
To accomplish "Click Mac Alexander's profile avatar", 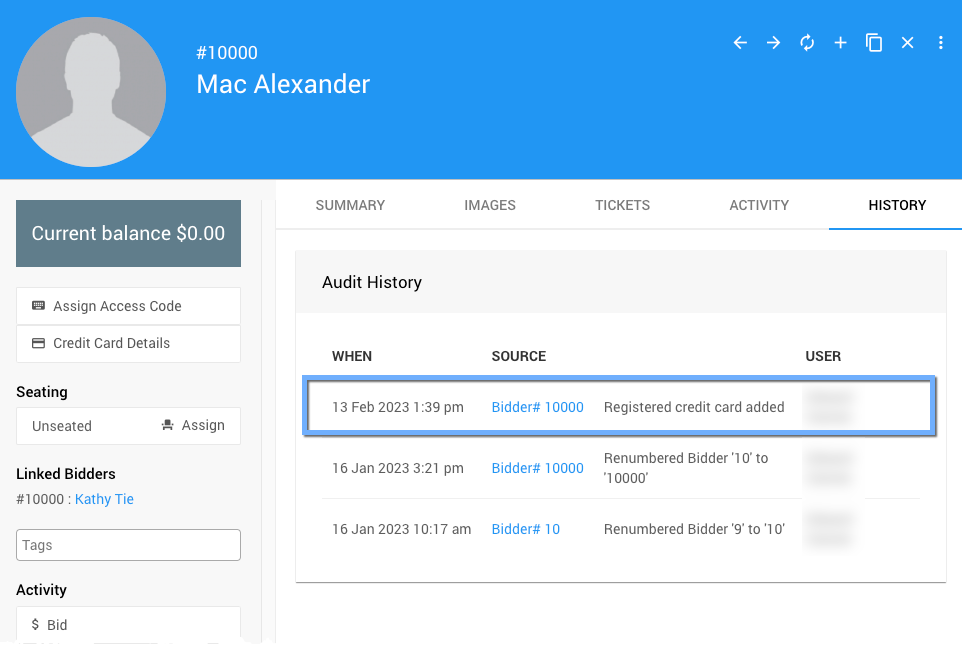I will (x=91, y=91).
